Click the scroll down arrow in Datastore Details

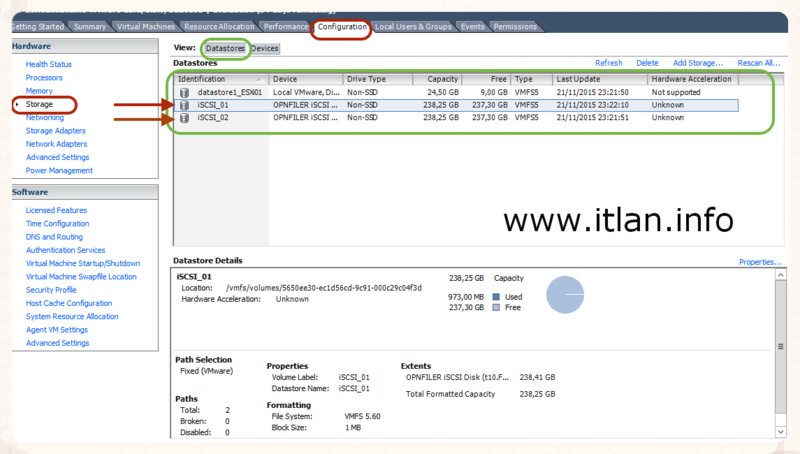[x=780, y=431]
